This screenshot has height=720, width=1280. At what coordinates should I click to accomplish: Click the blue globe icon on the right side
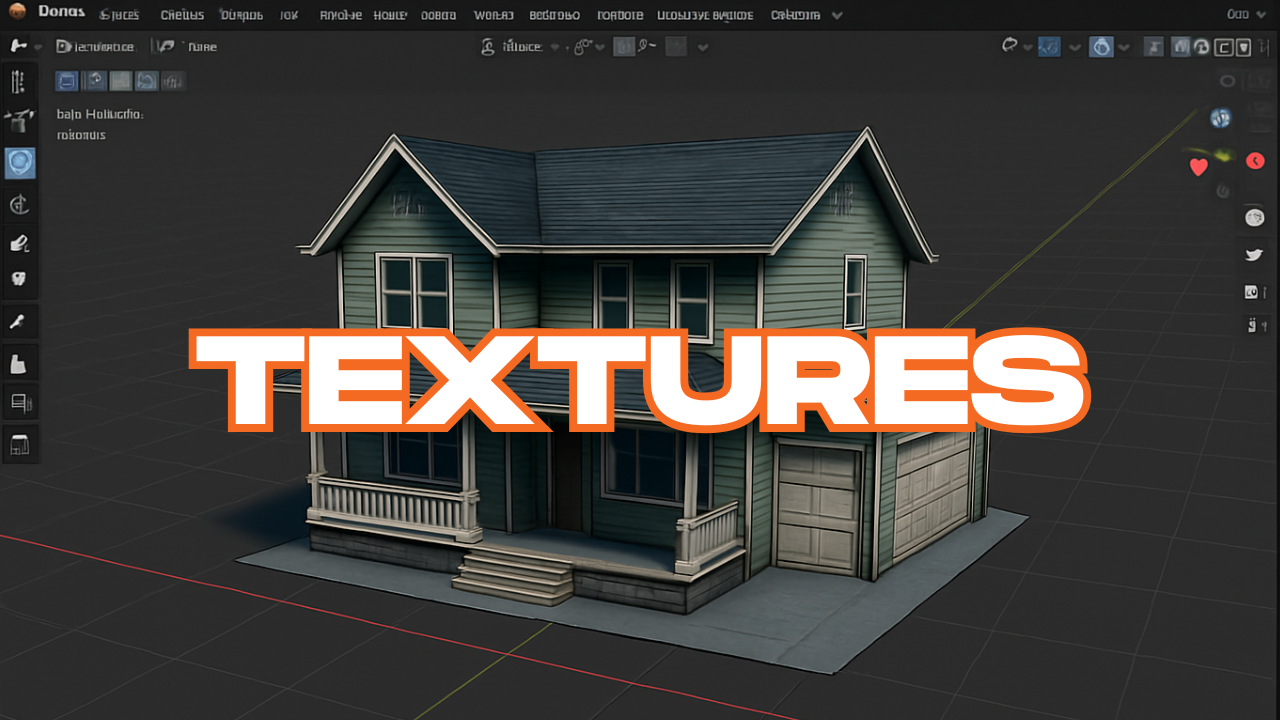(1220, 118)
